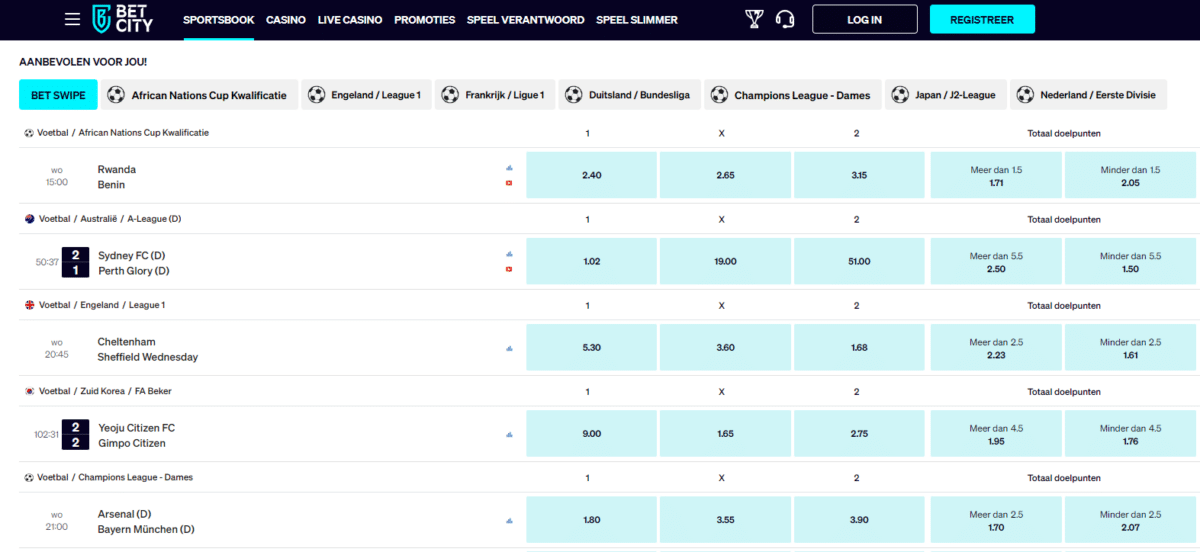Click the BetCity logo
Viewport: 1200px width, 552px height.
[x=122, y=19]
